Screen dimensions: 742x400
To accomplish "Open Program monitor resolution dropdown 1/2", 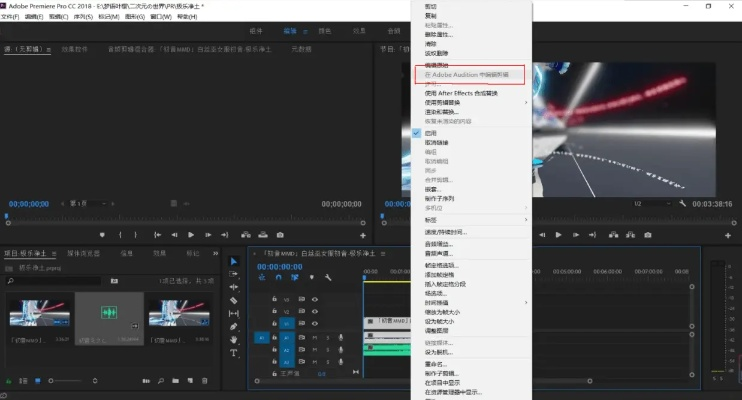I will pyautogui.click(x=653, y=204).
